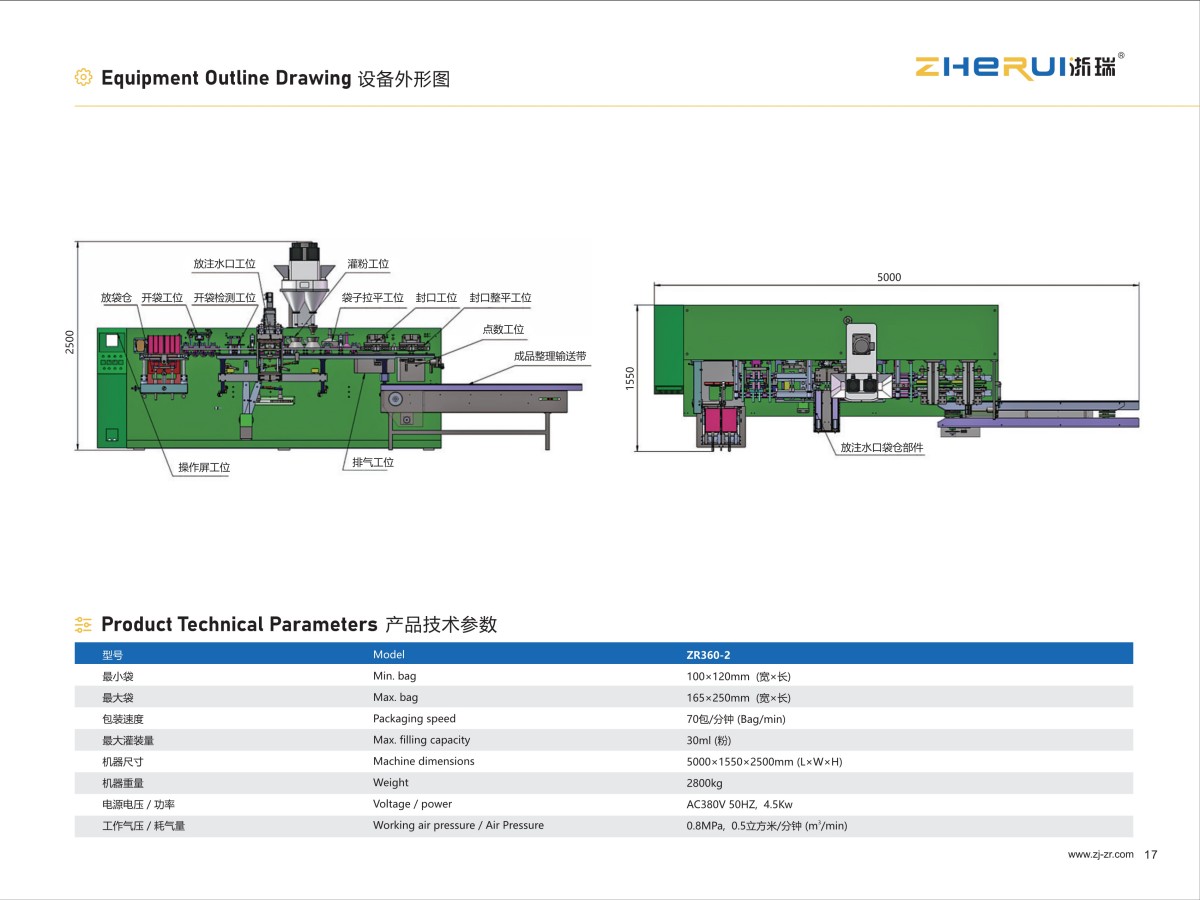Click the gear icon beside Equipment Outline Drawing
This screenshot has width=1200, height=900.
[x=84, y=78]
